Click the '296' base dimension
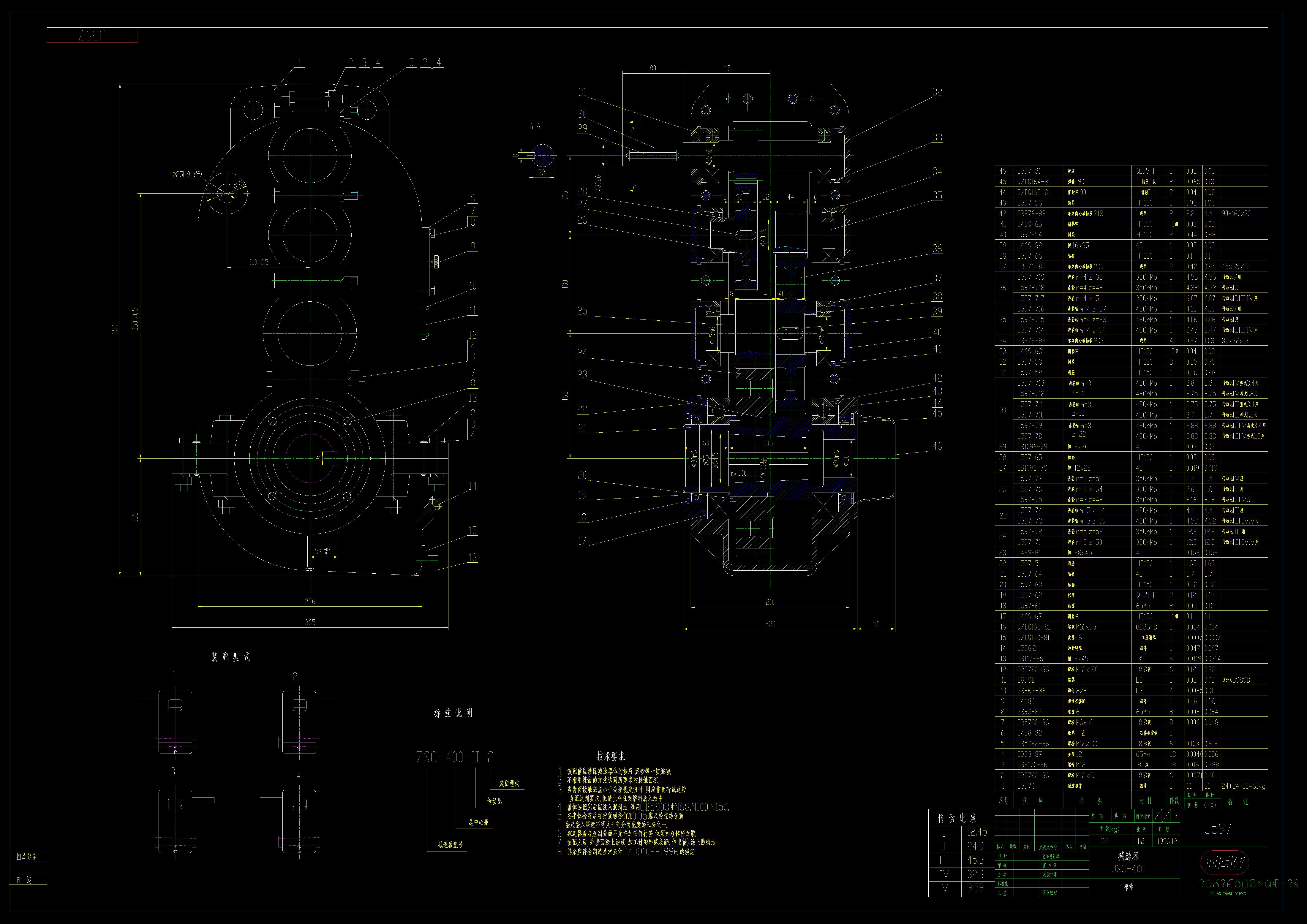This screenshot has height=924, width=1307. click(310, 601)
